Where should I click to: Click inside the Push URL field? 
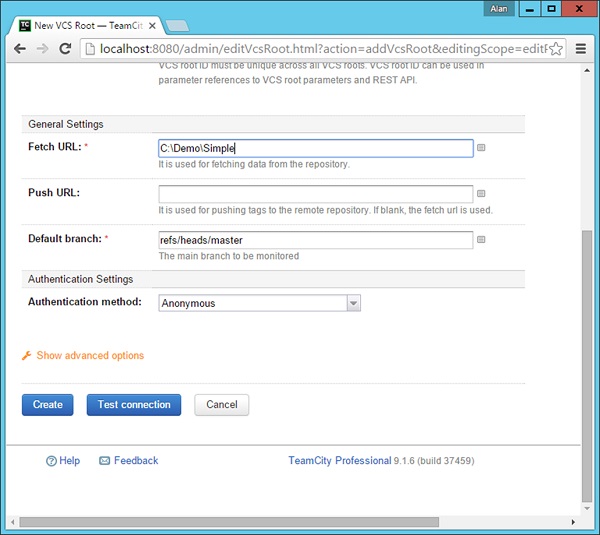click(x=315, y=194)
